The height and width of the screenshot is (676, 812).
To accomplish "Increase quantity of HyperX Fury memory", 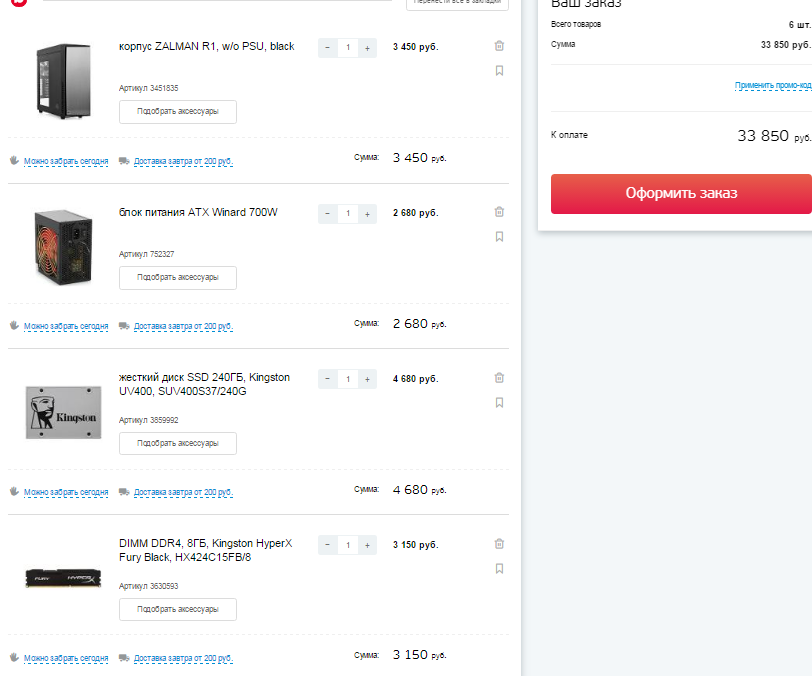I will (x=367, y=545).
